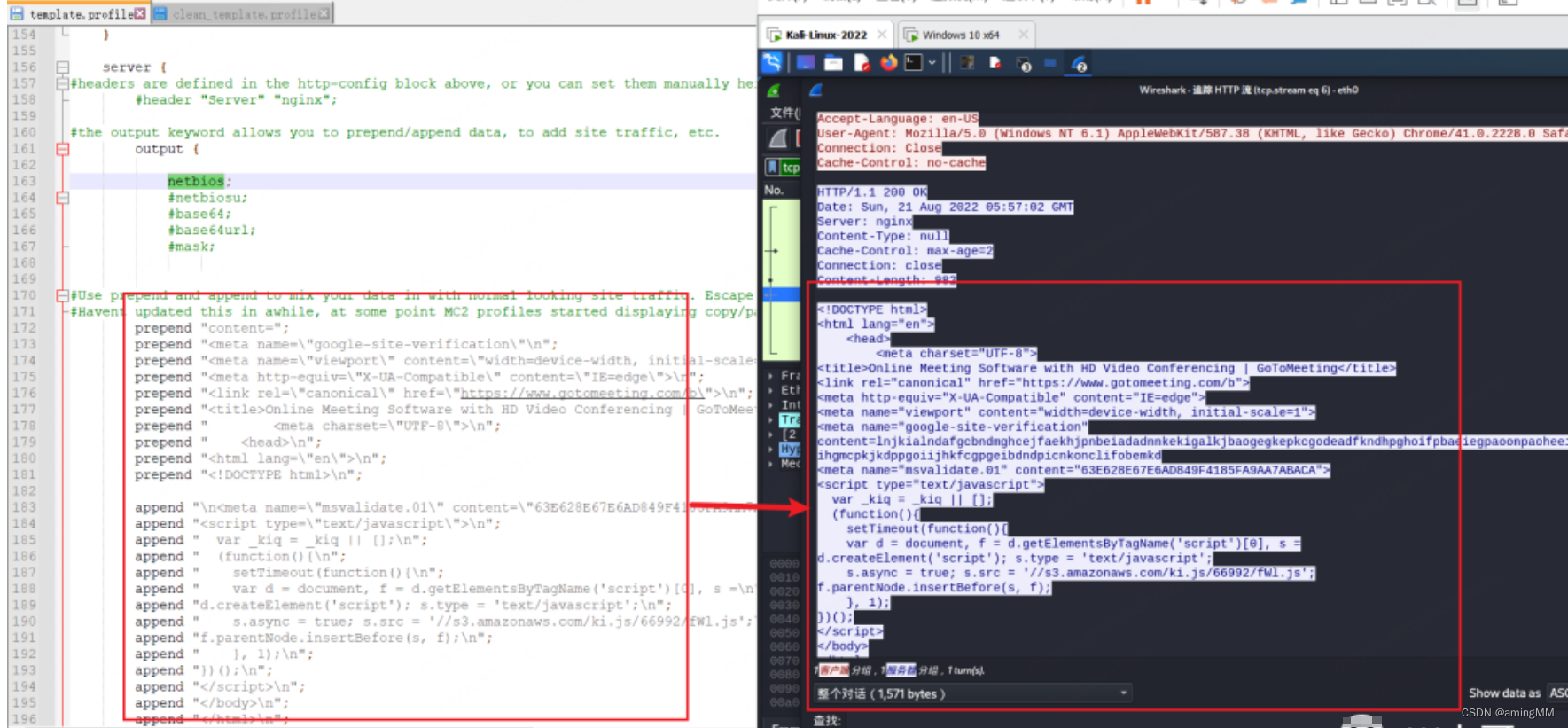Close the template.profile tab with red X

point(140,14)
